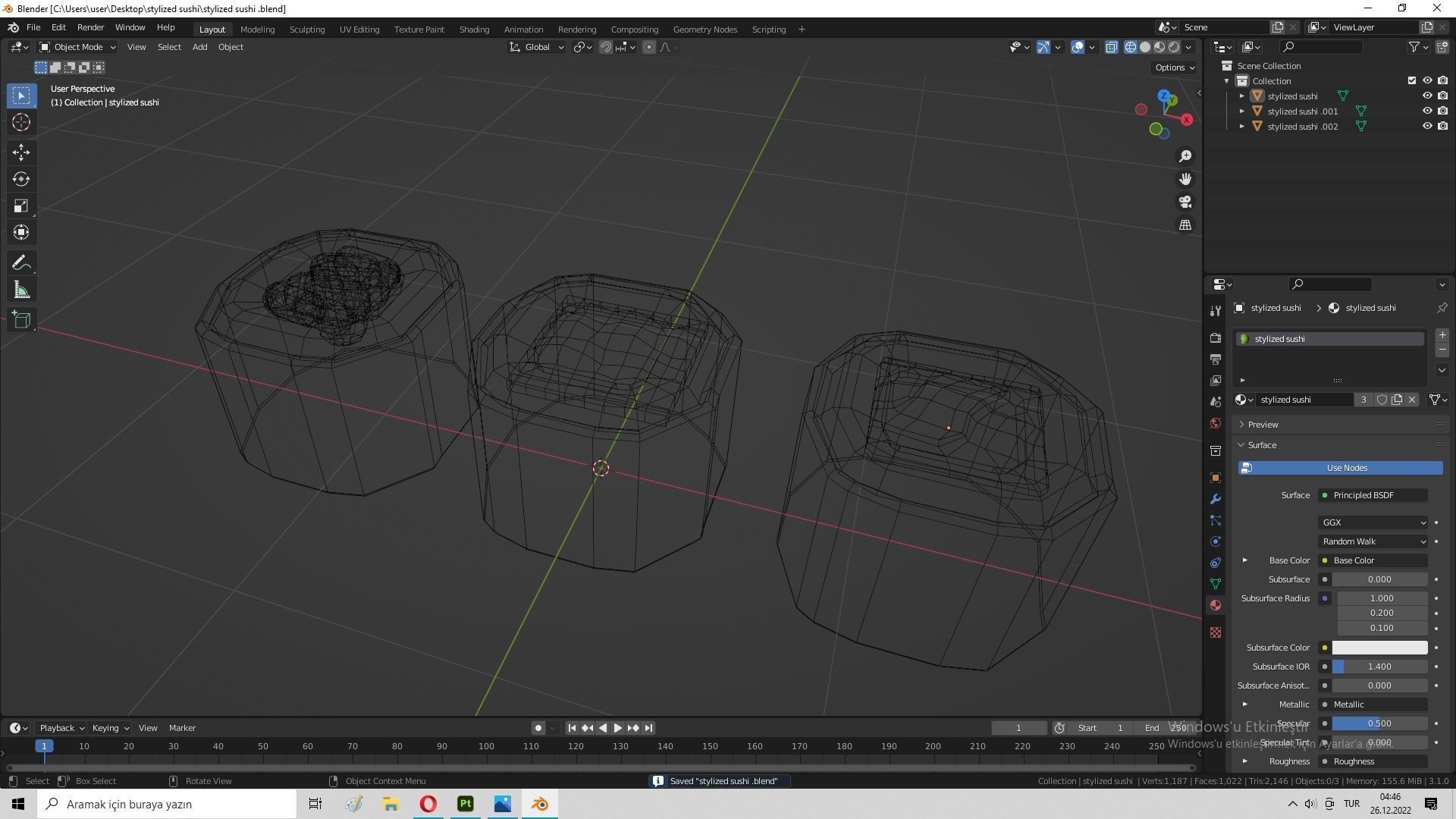The height and width of the screenshot is (819, 1456).
Task: Open the viewport Options dropdown
Action: (1174, 67)
